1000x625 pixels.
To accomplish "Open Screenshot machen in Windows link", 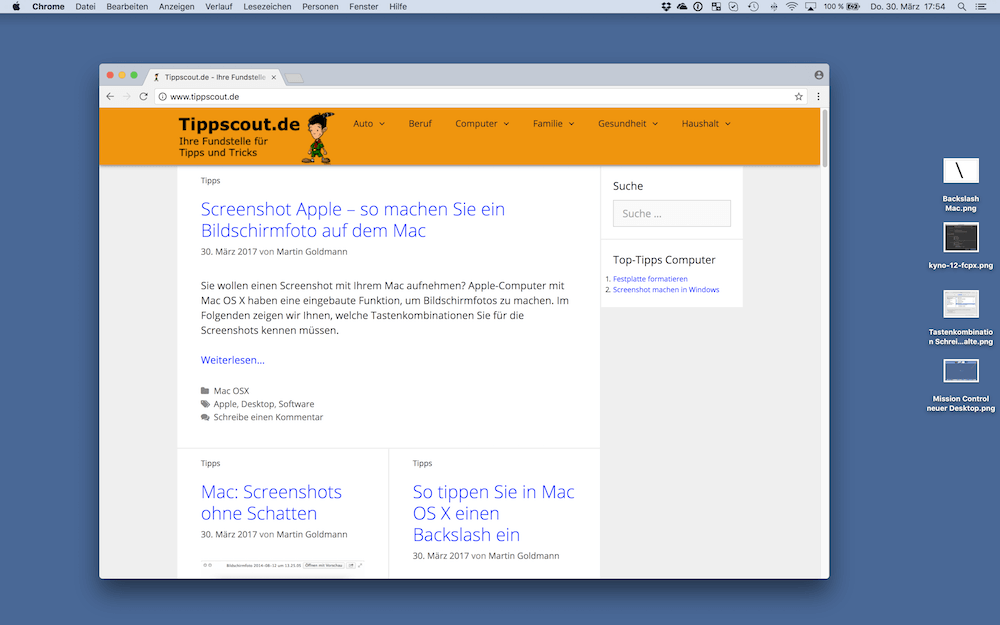I will (666, 290).
